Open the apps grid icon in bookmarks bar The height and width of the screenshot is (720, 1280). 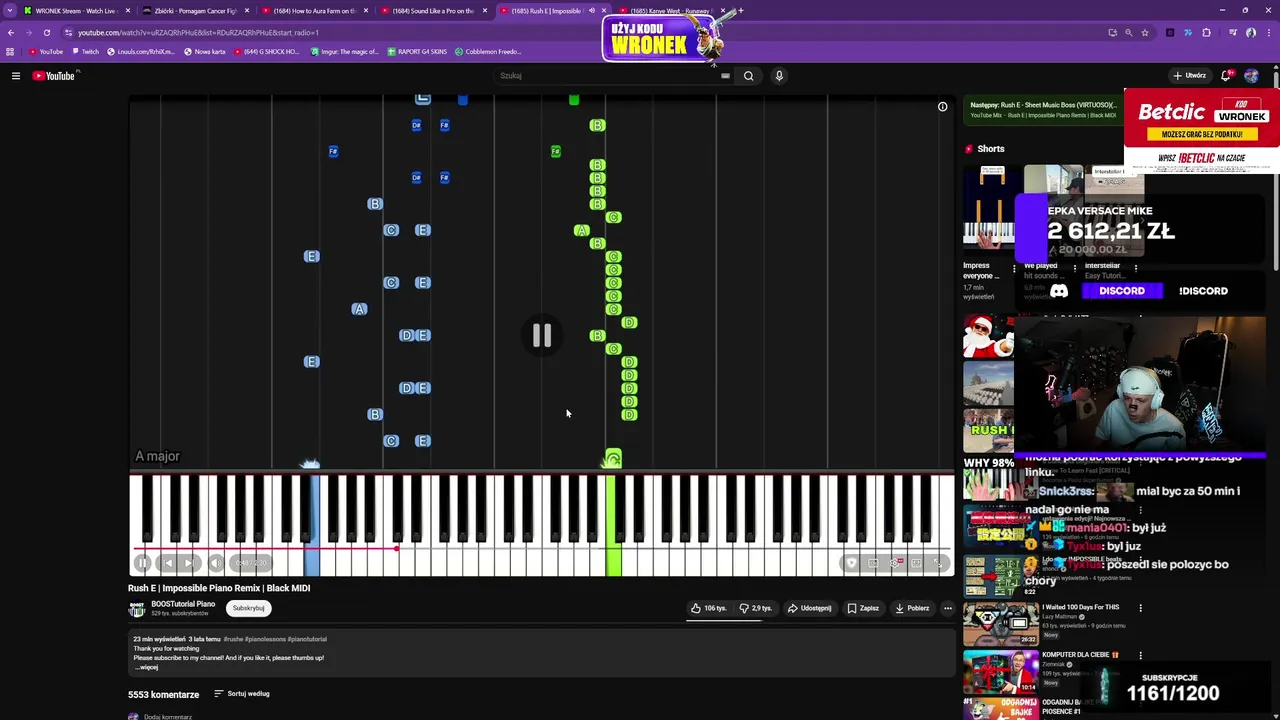[10, 52]
